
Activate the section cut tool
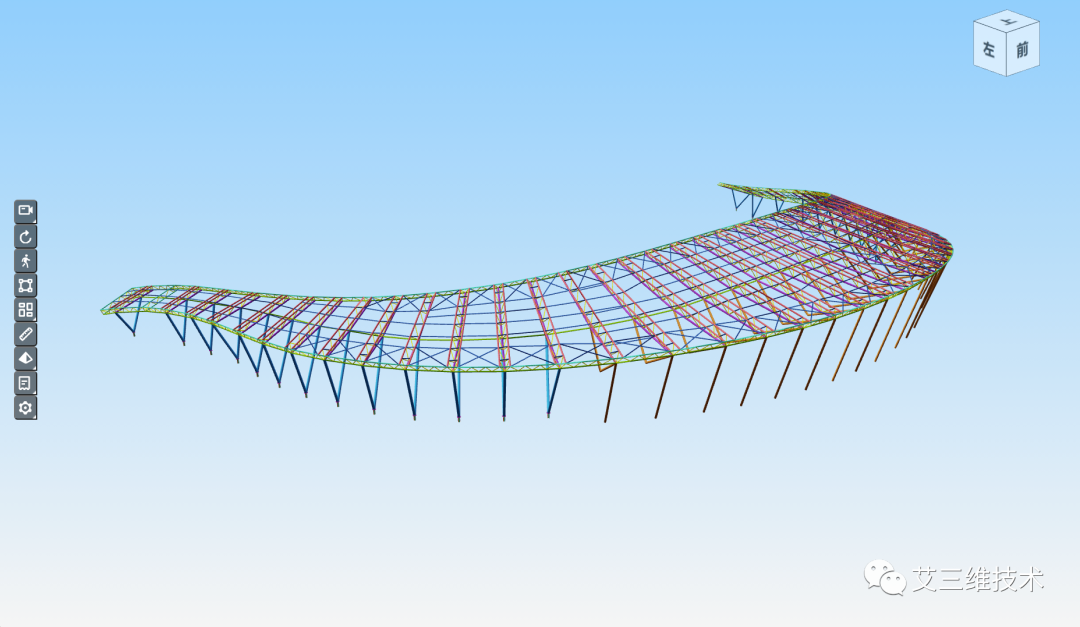coord(25,358)
